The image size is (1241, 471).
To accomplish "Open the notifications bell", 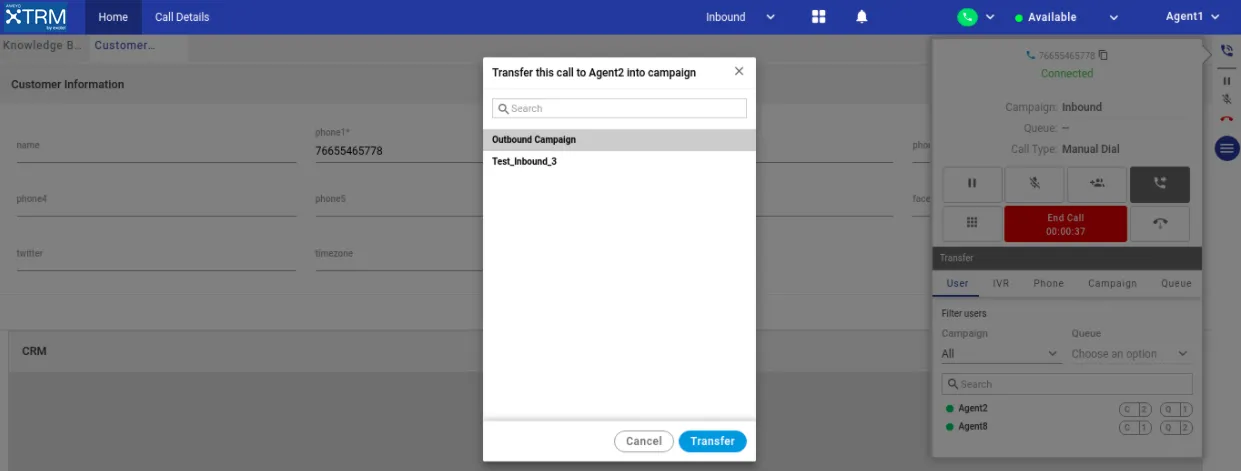I will pos(861,17).
